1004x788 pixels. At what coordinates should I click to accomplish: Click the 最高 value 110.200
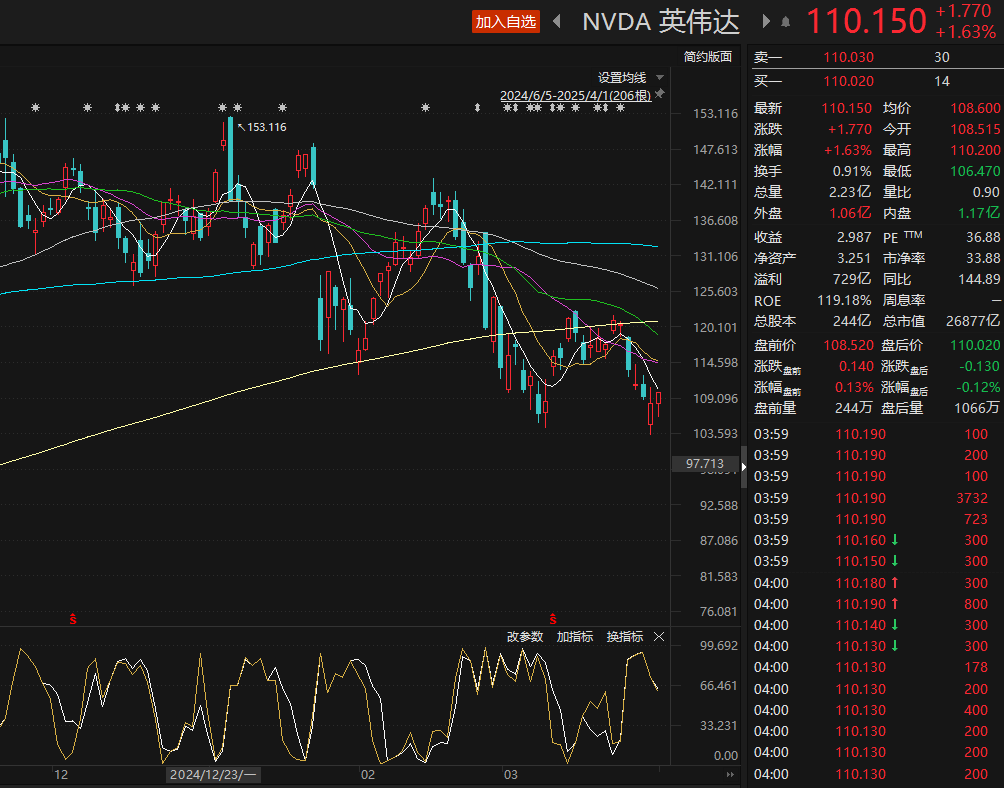(975, 150)
